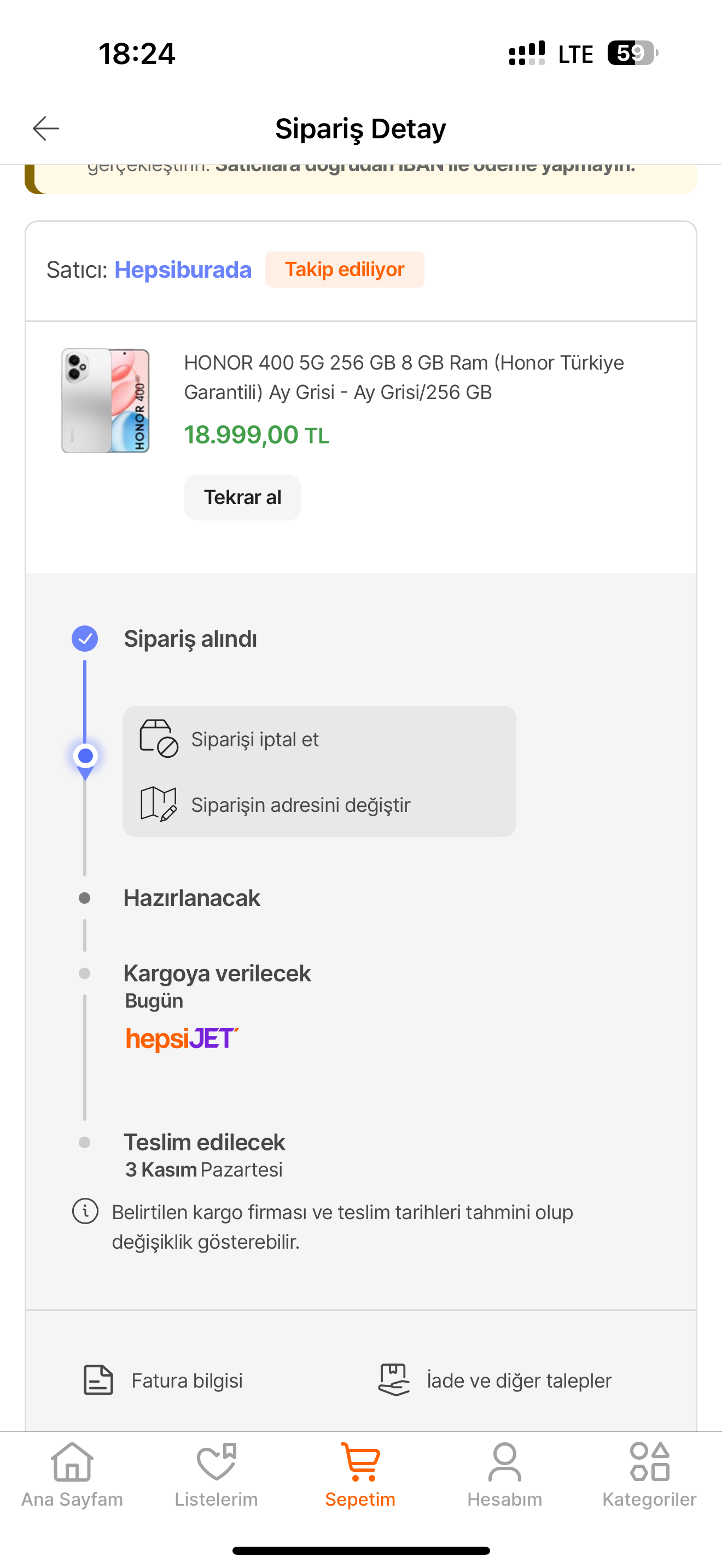
Task: Tap the current order status marker
Action: (85, 757)
